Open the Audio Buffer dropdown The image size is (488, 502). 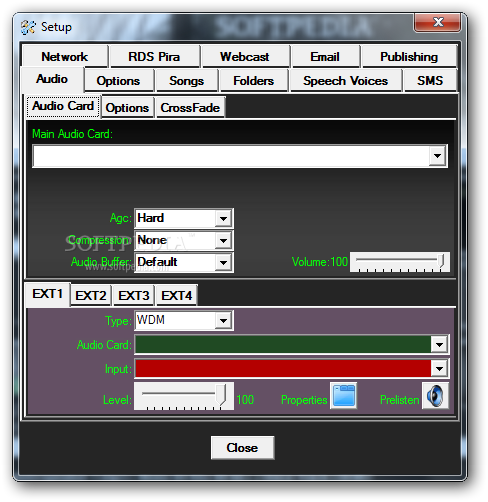[223, 262]
